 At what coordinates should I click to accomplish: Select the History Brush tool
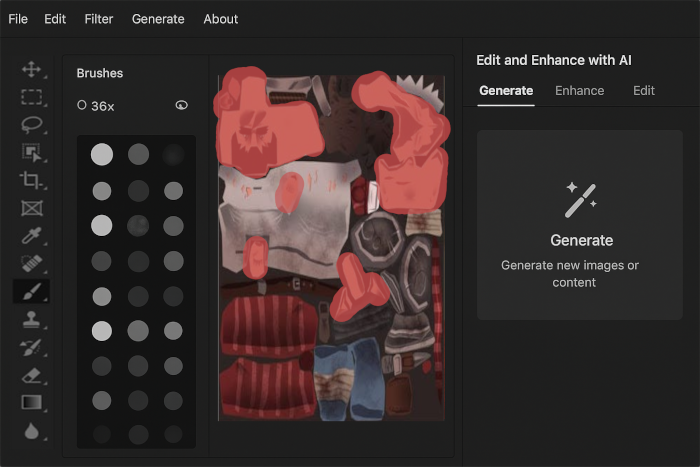[30, 347]
